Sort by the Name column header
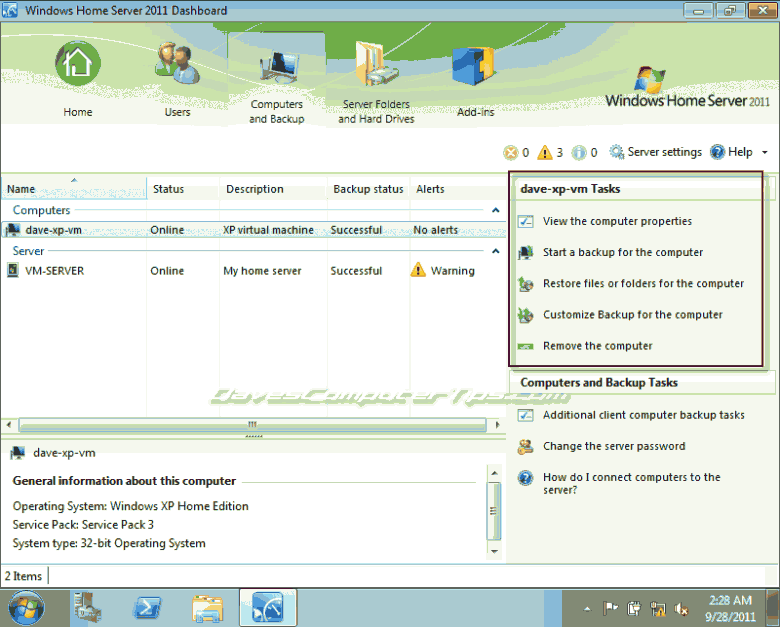The height and width of the screenshot is (627, 780). (x=74, y=189)
